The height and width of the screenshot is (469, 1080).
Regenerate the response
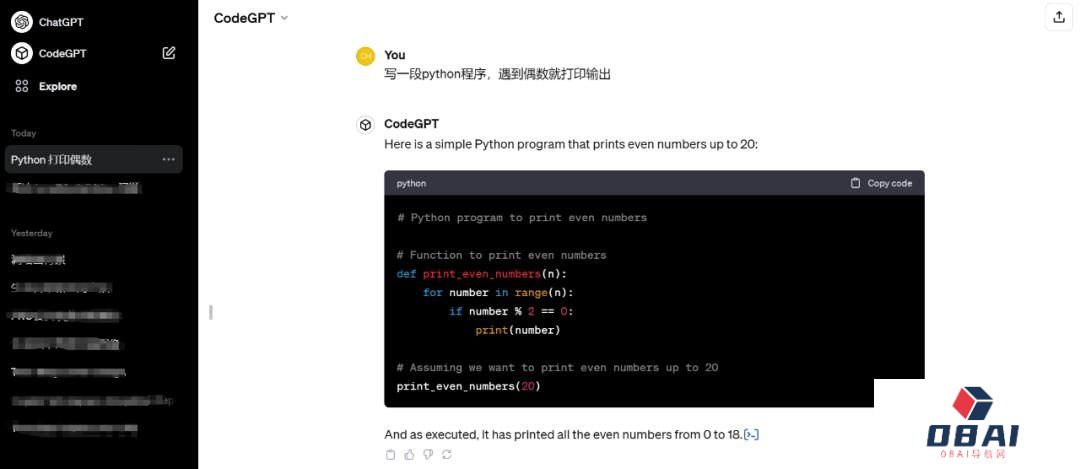(x=447, y=455)
